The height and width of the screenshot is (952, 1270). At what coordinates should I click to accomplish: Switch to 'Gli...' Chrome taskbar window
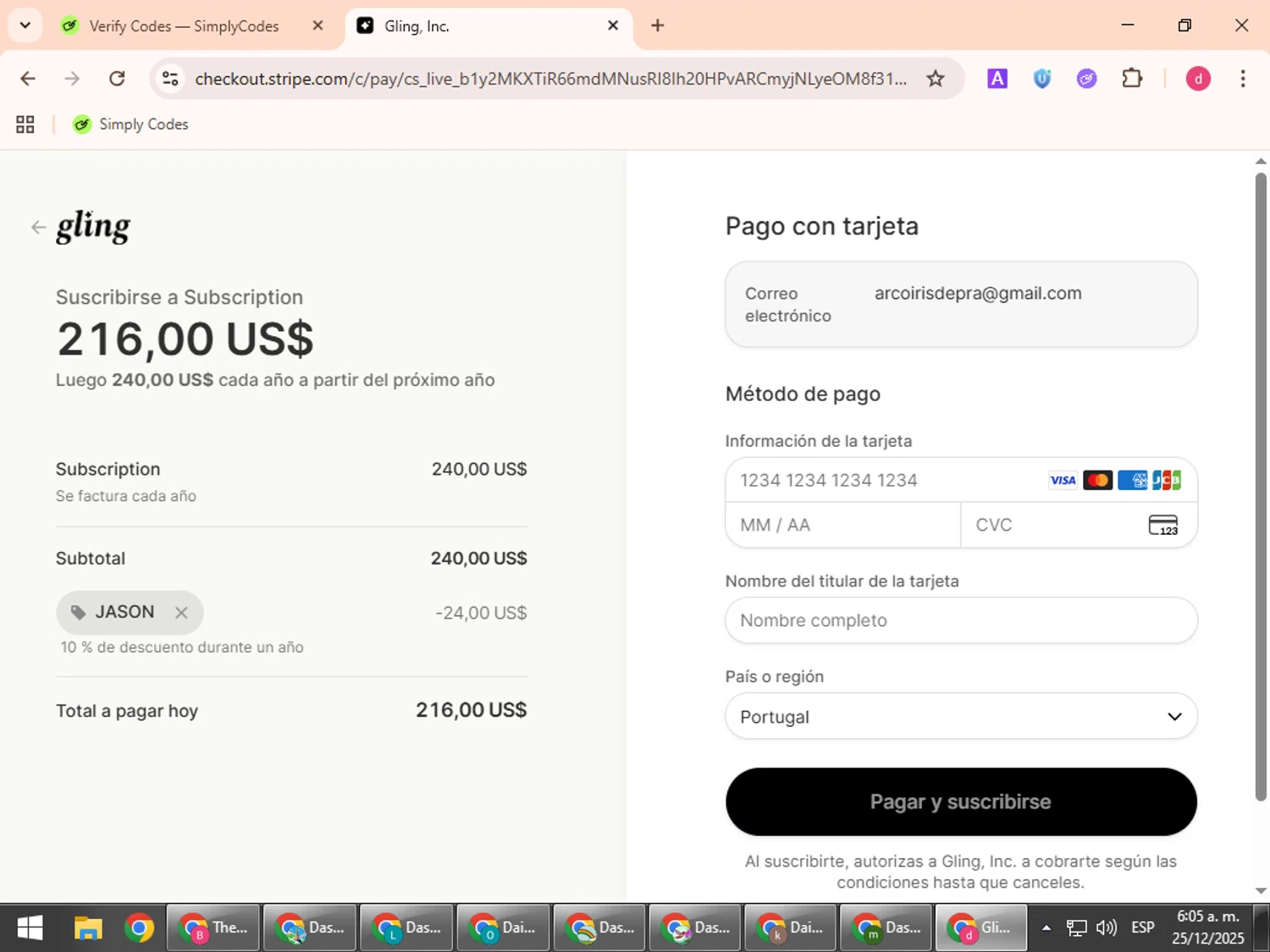click(980, 928)
